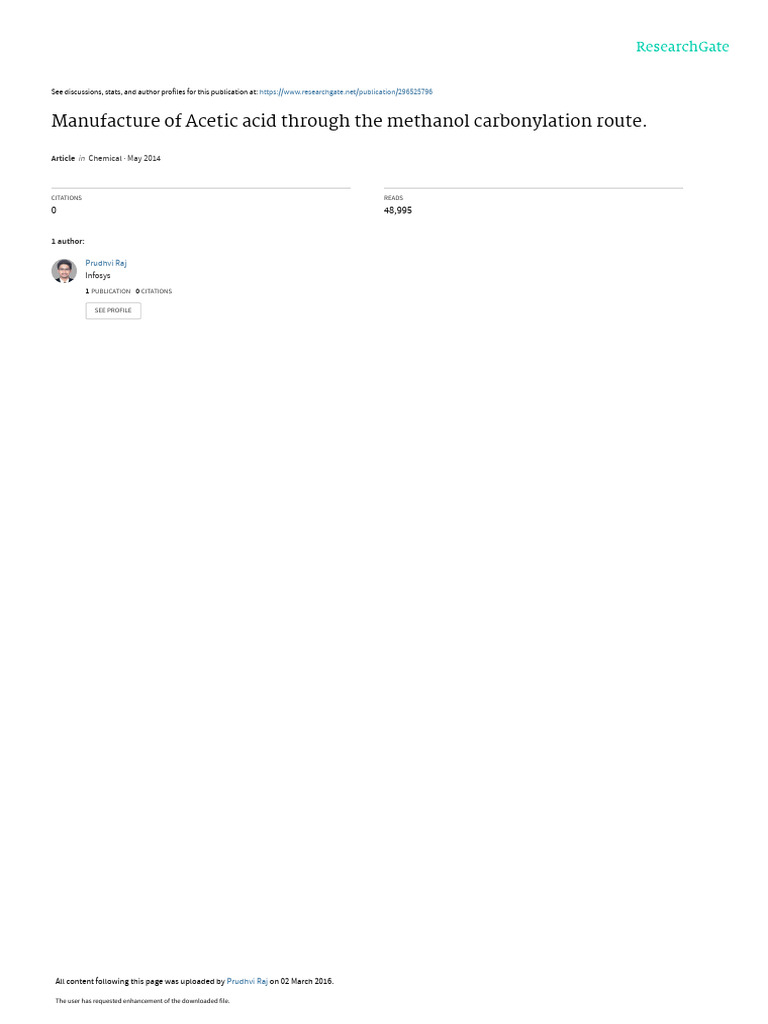Open the researchgate.net publication URL link
Viewport: 768px width, 1024px height.
click(x=345, y=92)
